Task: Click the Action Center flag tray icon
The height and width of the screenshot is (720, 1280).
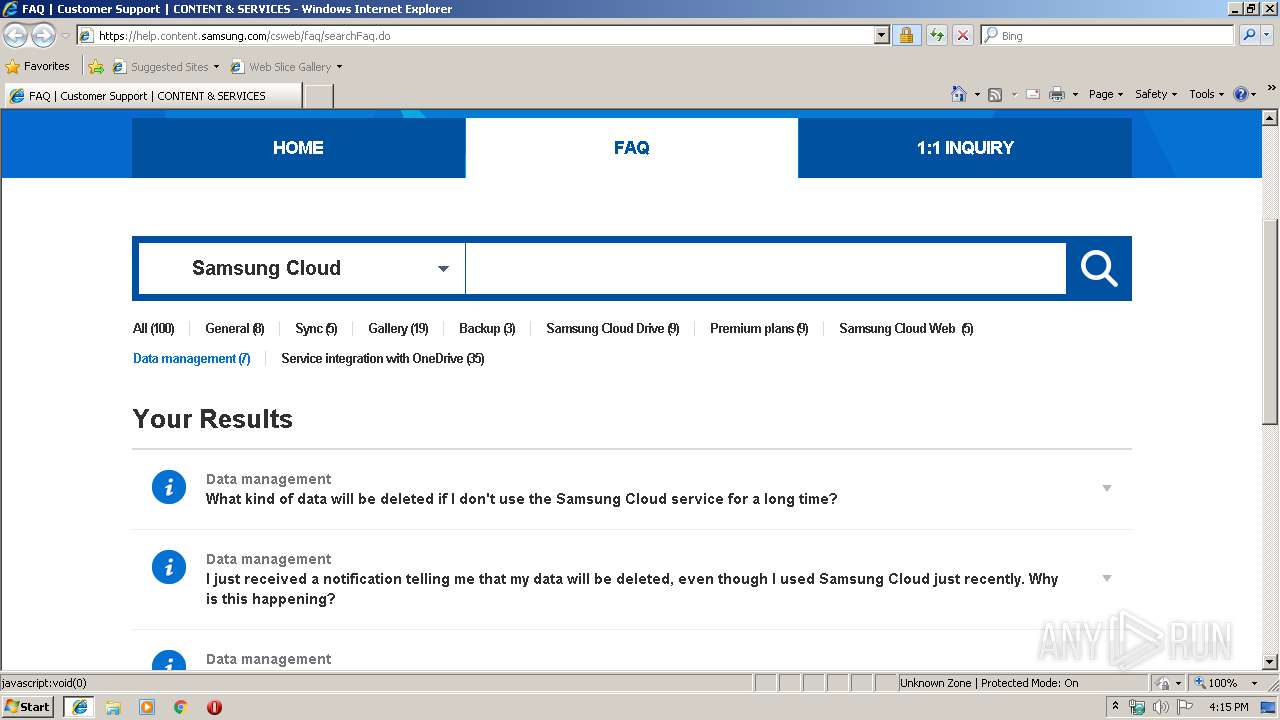Action: tap(1184, 707)
